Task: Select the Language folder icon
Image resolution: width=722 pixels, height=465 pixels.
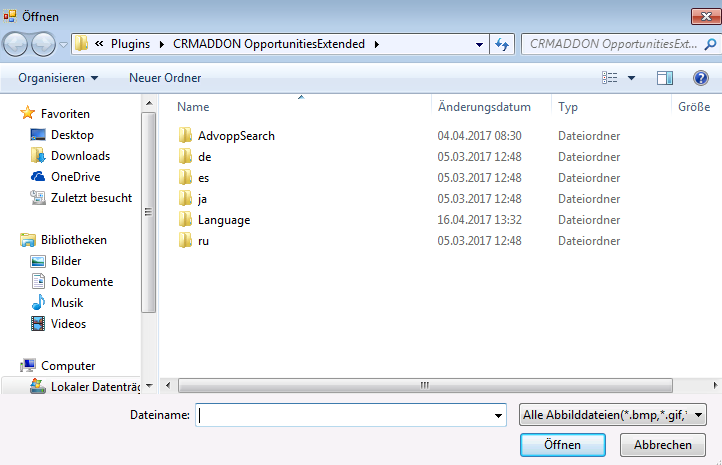Action: click(185, 220)
